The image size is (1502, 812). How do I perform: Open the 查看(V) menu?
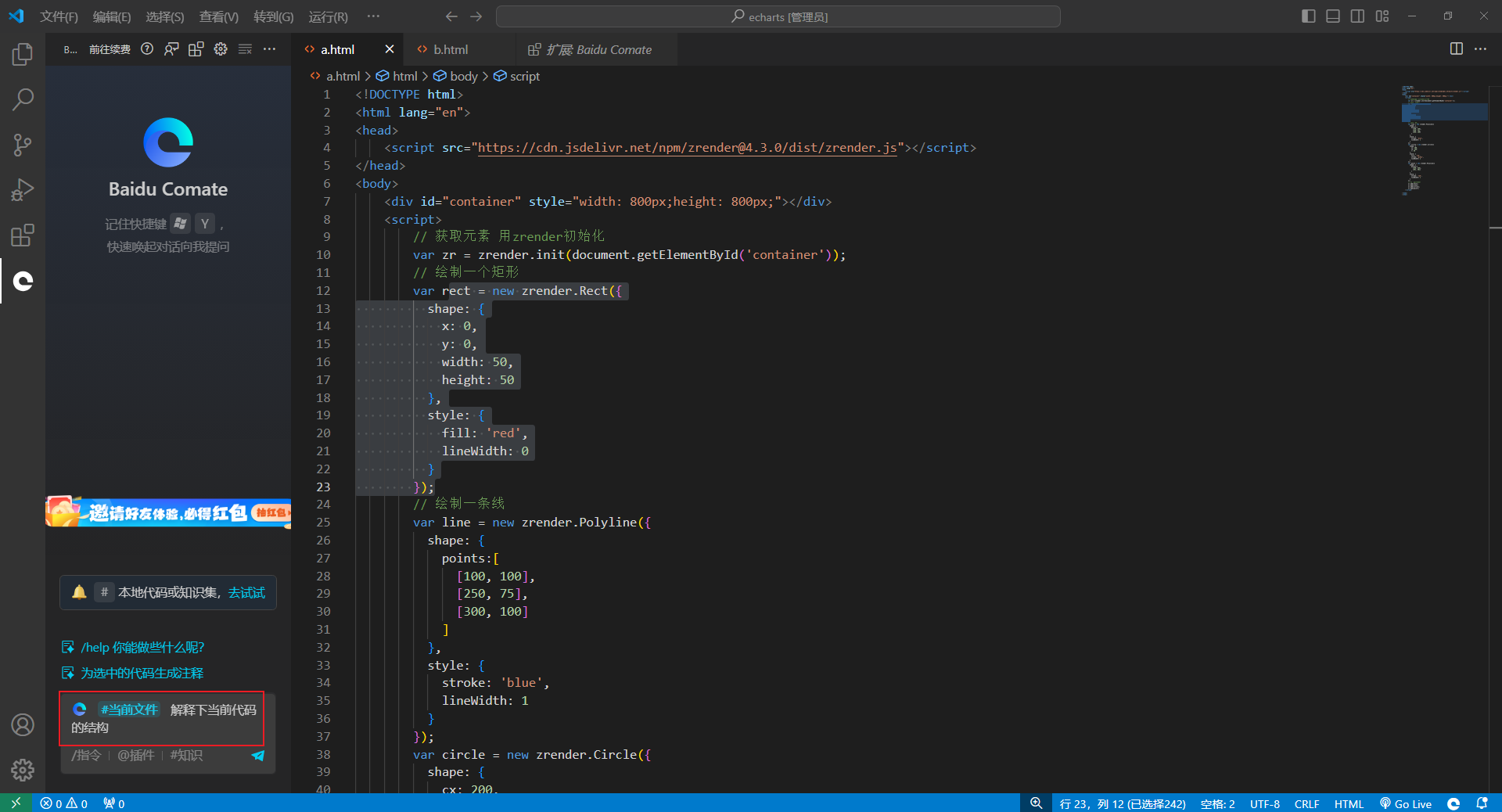pos(219,16)
